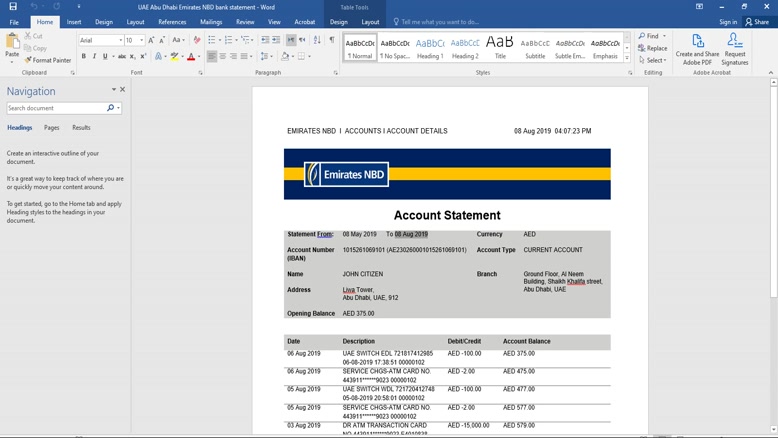This screenshot has width=778, height=438.
Task: Show paragraph marks with the pilcrow icon
Action: pos(331,40)
